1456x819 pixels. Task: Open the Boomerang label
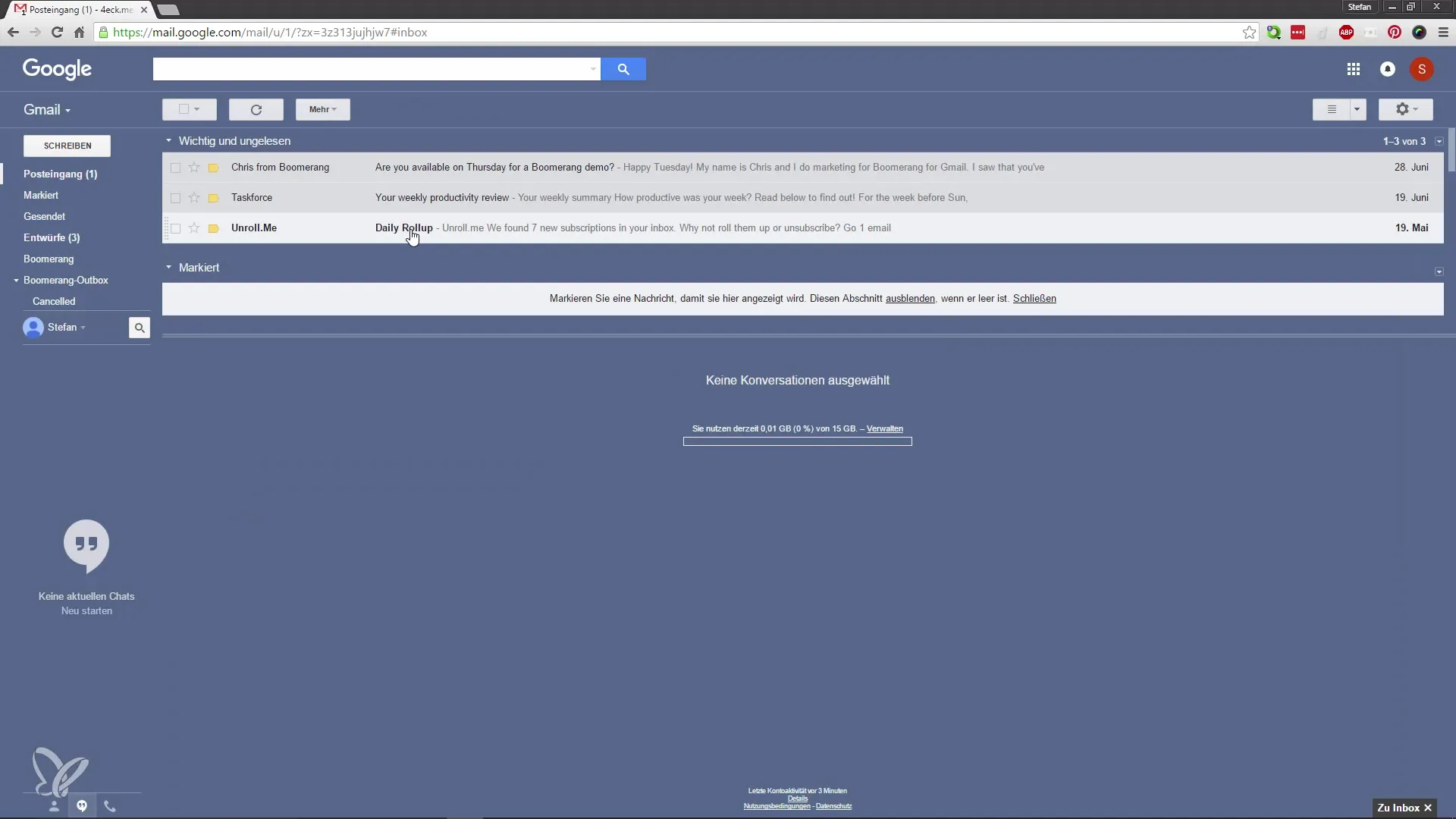49,259
